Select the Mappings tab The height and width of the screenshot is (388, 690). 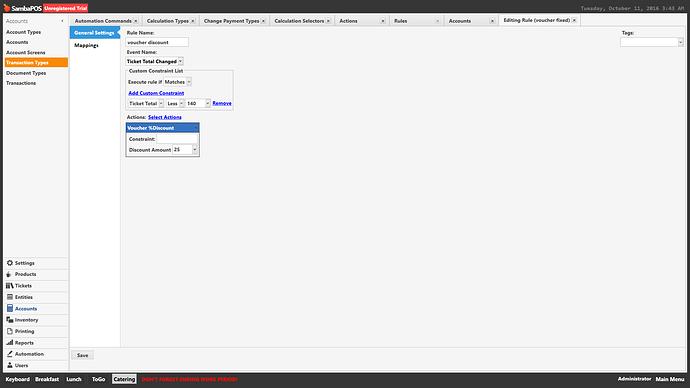(x=86, y=45)
